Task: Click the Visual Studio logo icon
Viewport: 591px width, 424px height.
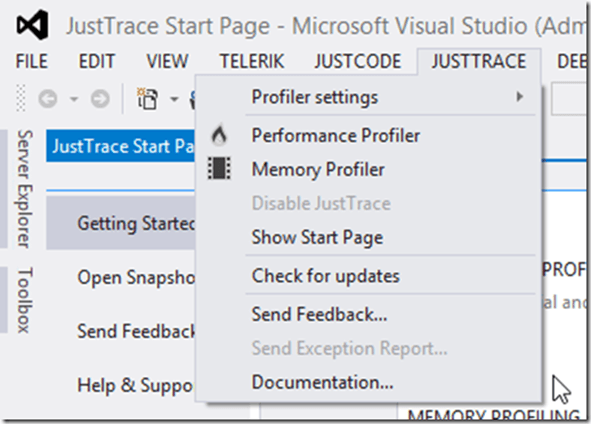Action: pos(32,25)
